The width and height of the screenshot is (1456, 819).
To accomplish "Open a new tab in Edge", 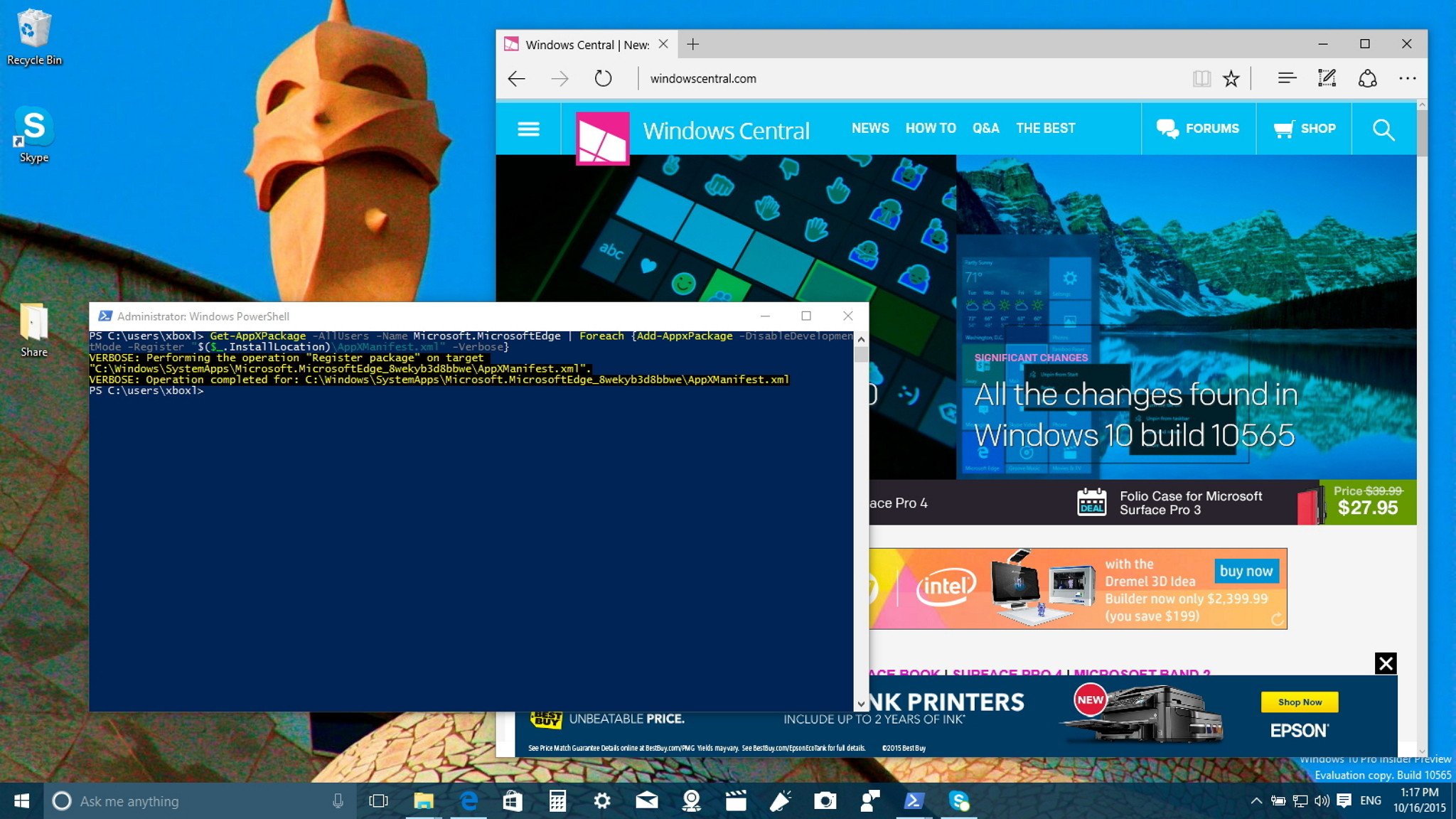I will [x=693, y=44].
